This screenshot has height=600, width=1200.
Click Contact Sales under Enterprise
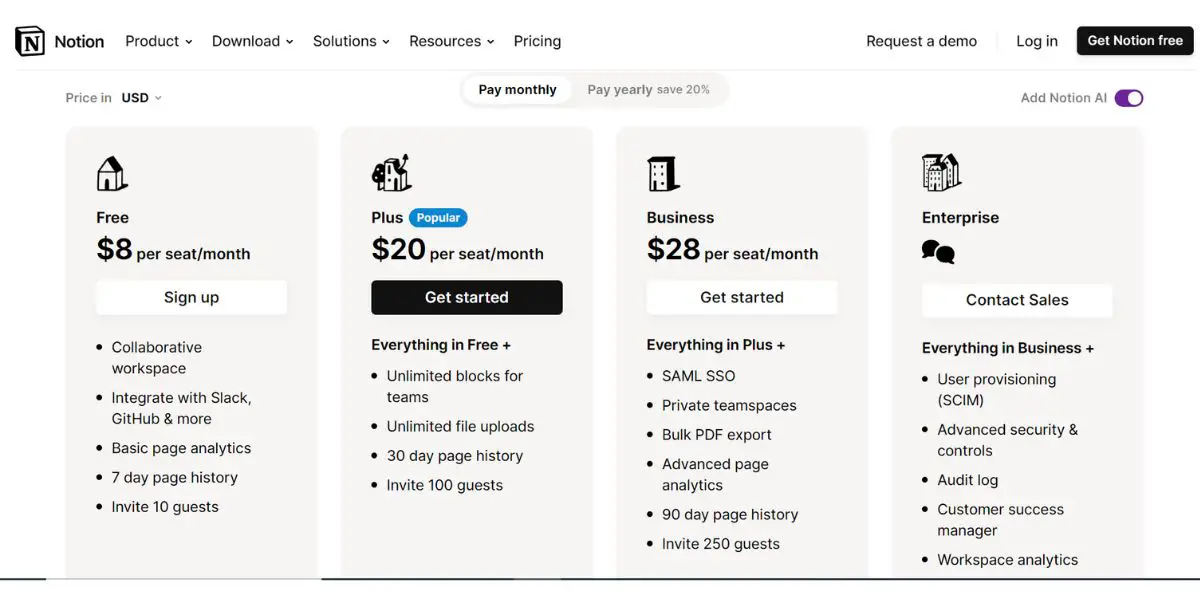[1017, 300]
